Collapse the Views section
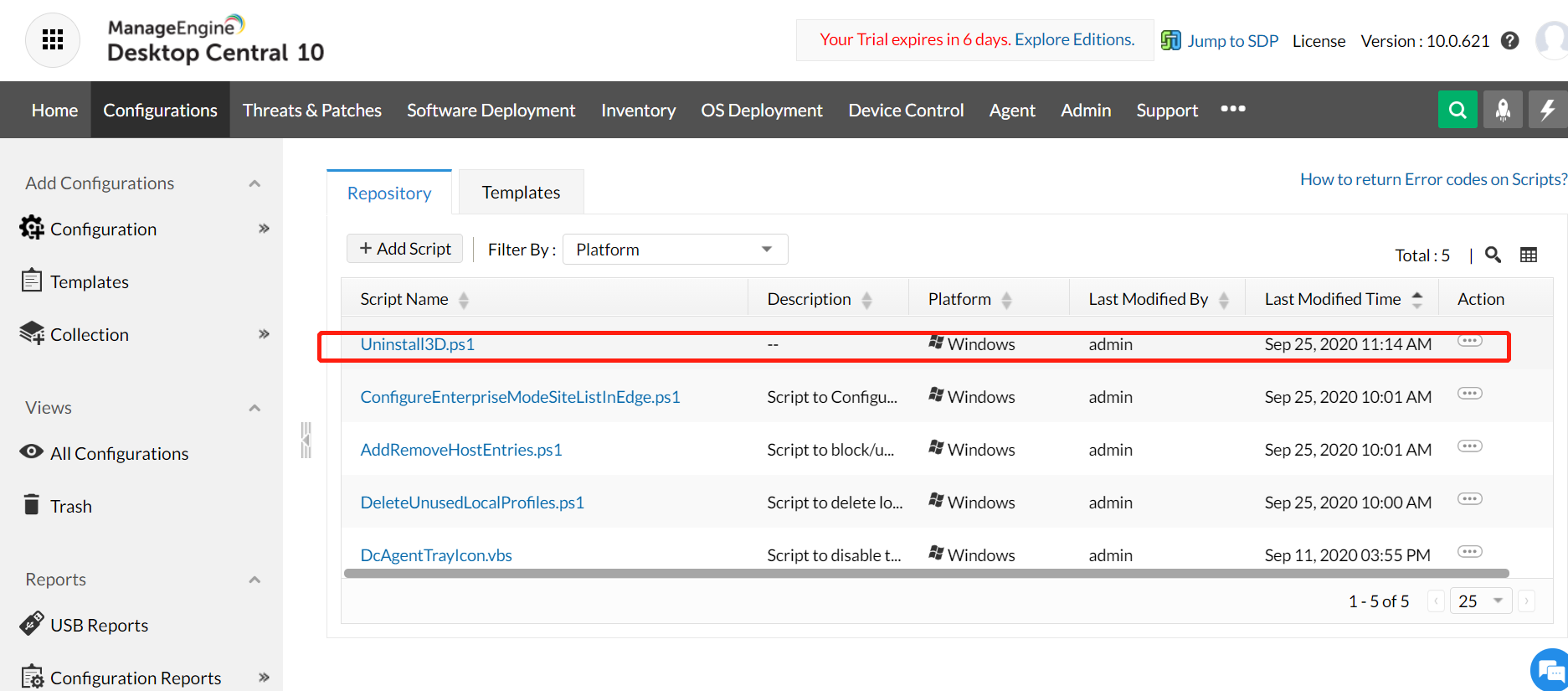1568x691 pixels. point(254,408)
